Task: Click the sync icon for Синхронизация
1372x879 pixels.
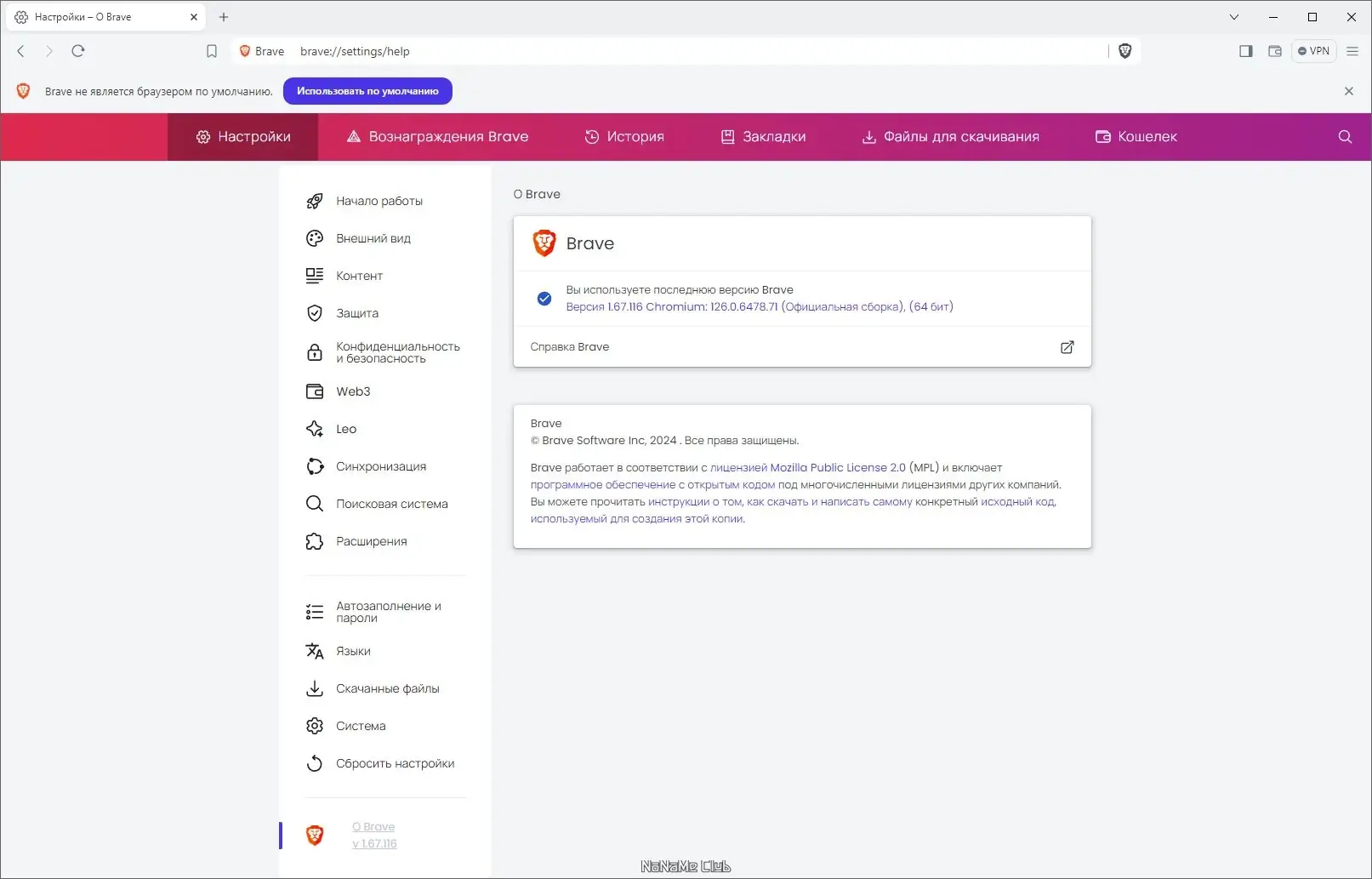Action: click(315, 466)
